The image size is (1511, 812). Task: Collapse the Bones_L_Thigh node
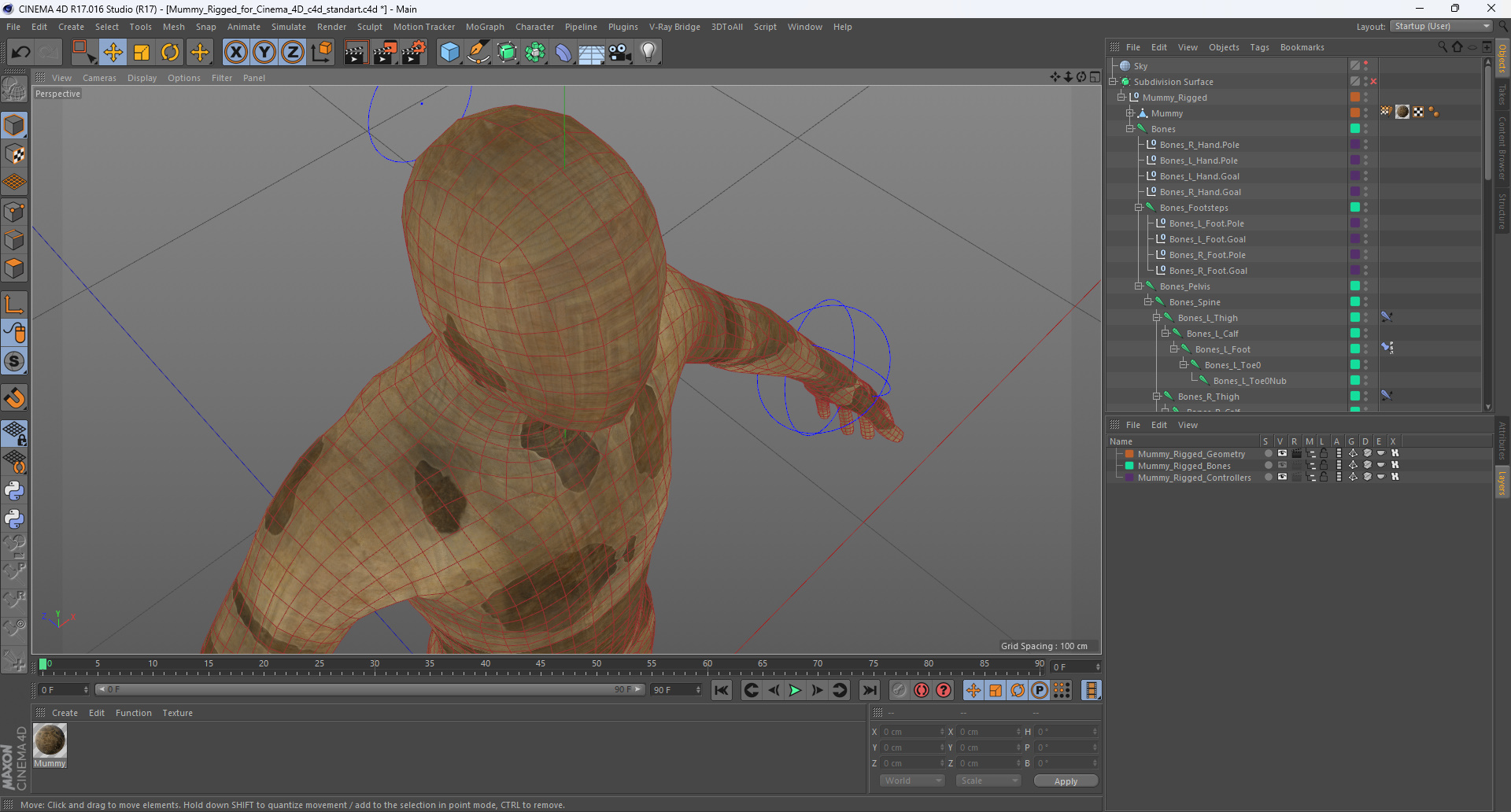[x=1157, y=318]
